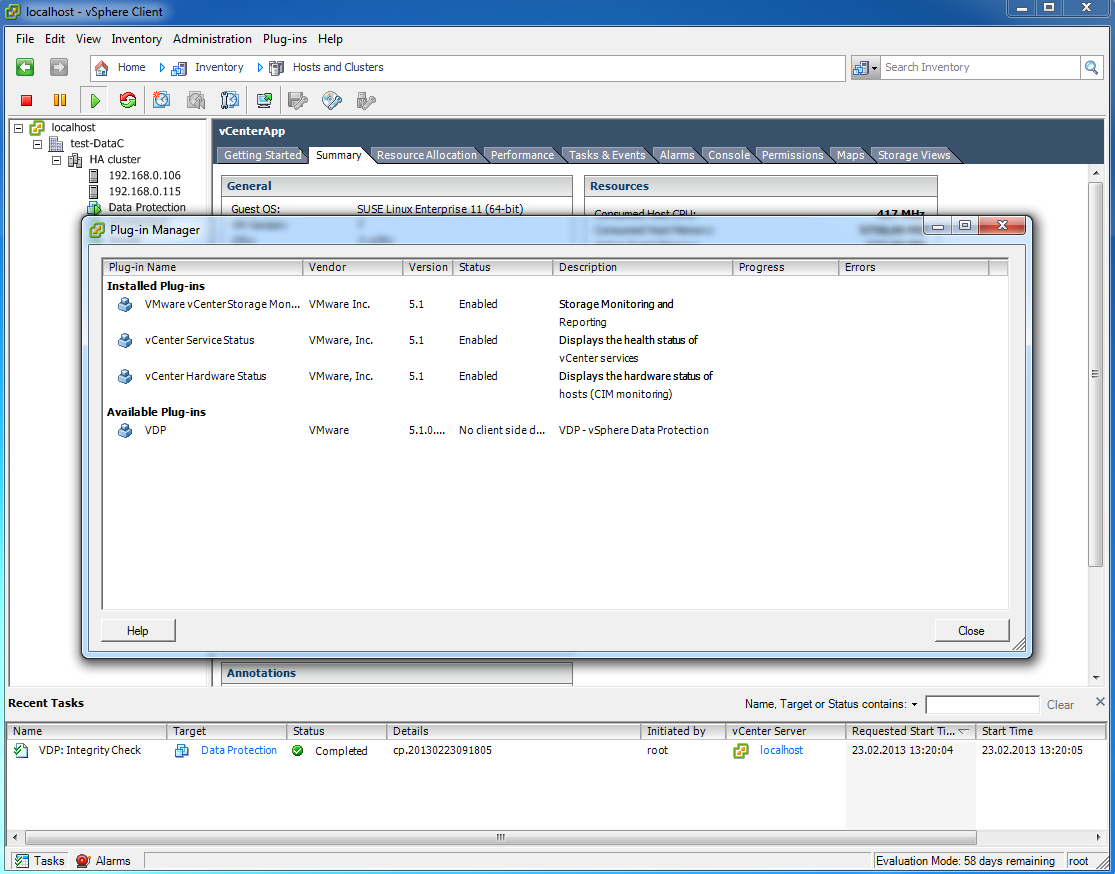This screenshot has width=1115, height=874.
Task: Click the CD/DVD drive connection icon
Action: (x=331, y=100)
